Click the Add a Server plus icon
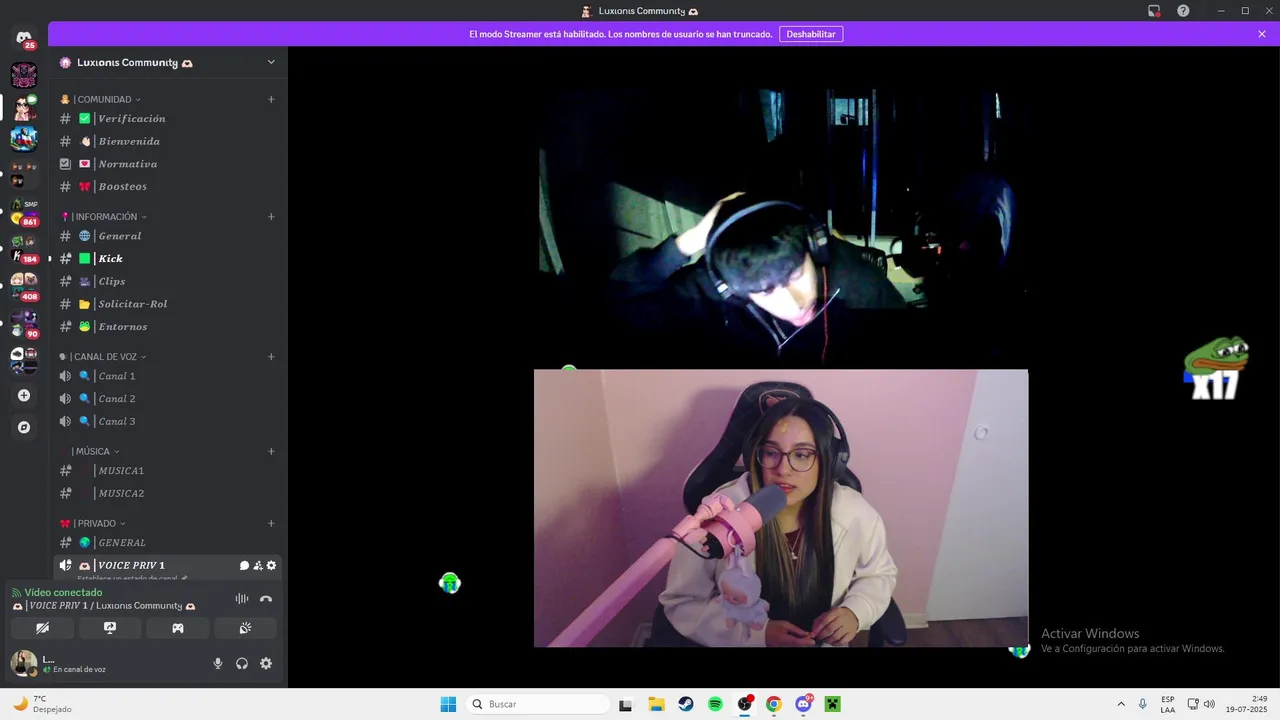 tap(24, 395)
